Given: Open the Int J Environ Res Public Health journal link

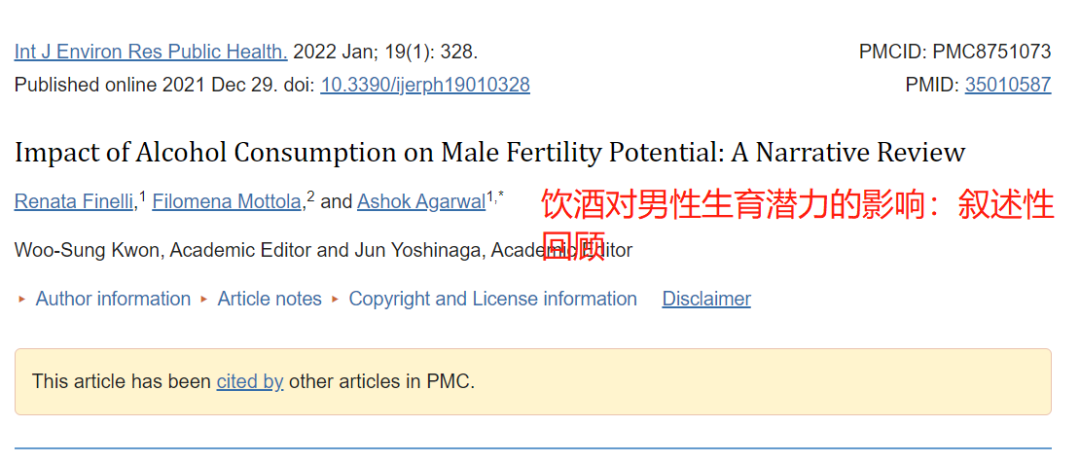Looking at the screenshot, I should pos(151,52).
